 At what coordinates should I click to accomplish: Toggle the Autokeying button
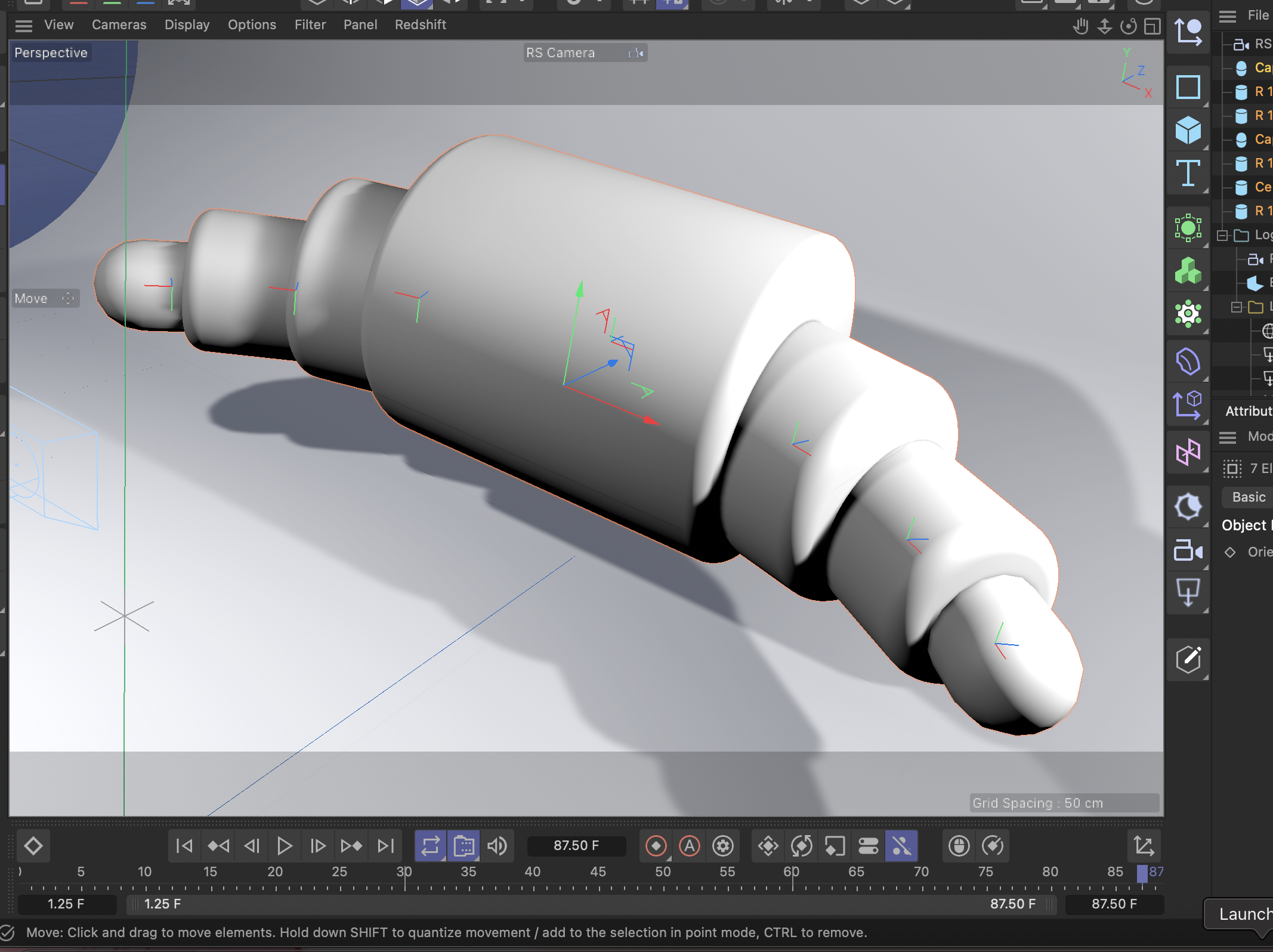pyautogui.click(x=689, y=846)
